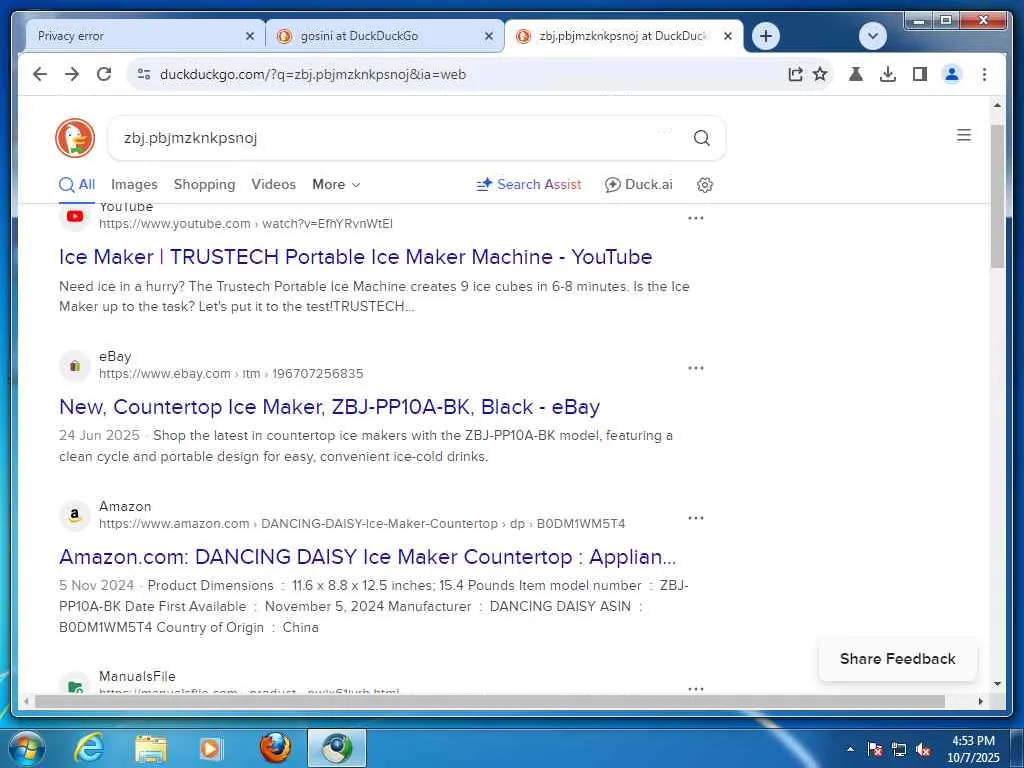Open search settings gear icon
The height and width of the screenshot is (768, 1024).
705,185
